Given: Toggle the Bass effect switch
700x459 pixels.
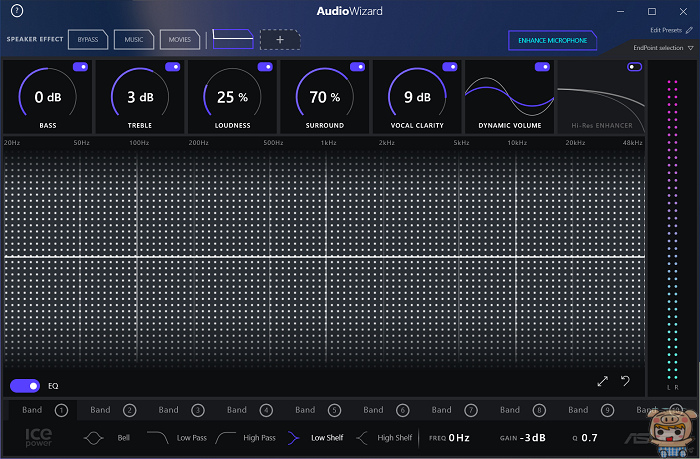Looking at the screenshot, I should [80, 67].
